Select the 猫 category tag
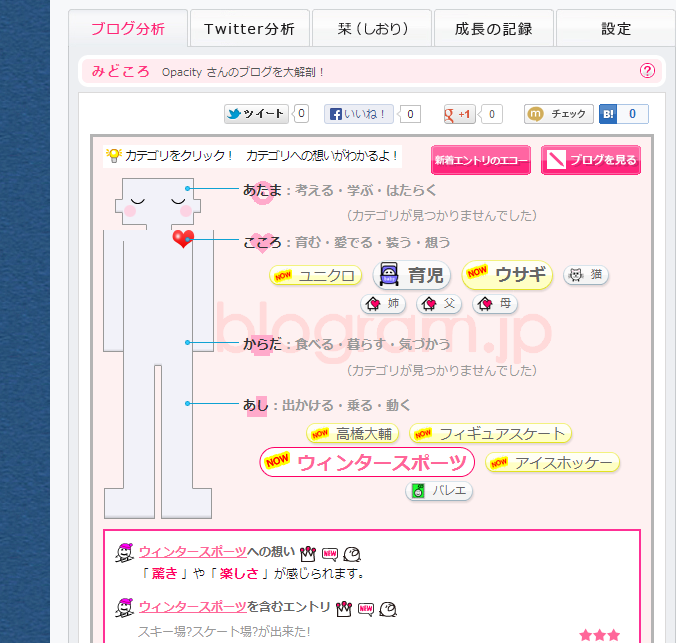The image size is (676, 643). click(585, 274)
